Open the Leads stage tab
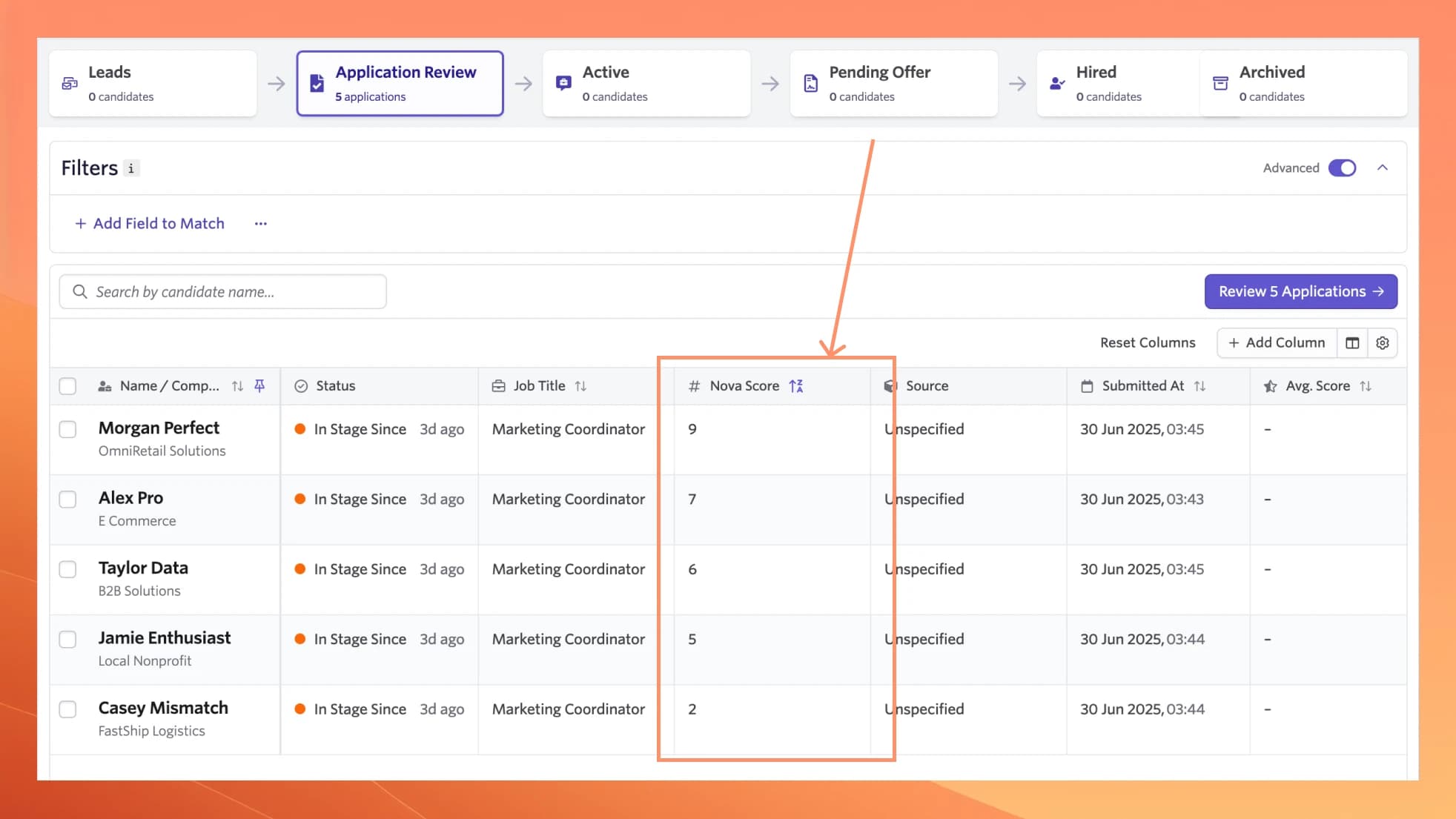Screen dimensions: 1456x819 click(x=153, y=83)
